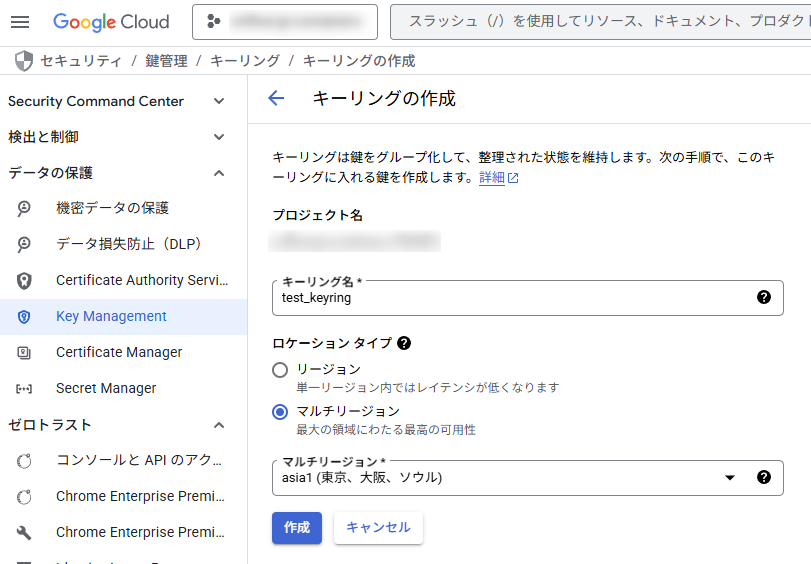Click the コンソールと API sidebar icon
Screen dimensions: 811x564
click(x=24, y=461)
